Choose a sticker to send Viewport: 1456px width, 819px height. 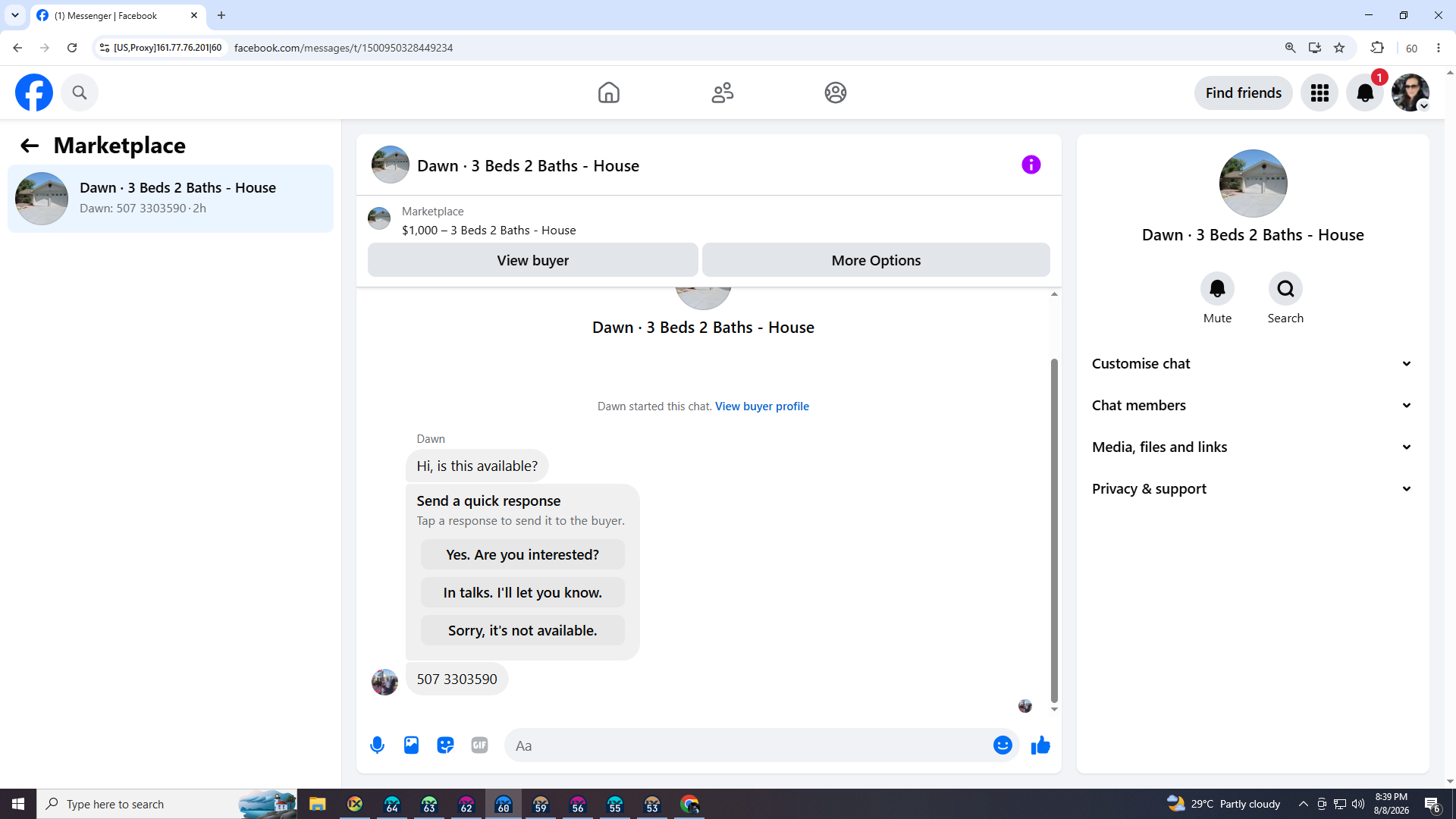point(445,745)
